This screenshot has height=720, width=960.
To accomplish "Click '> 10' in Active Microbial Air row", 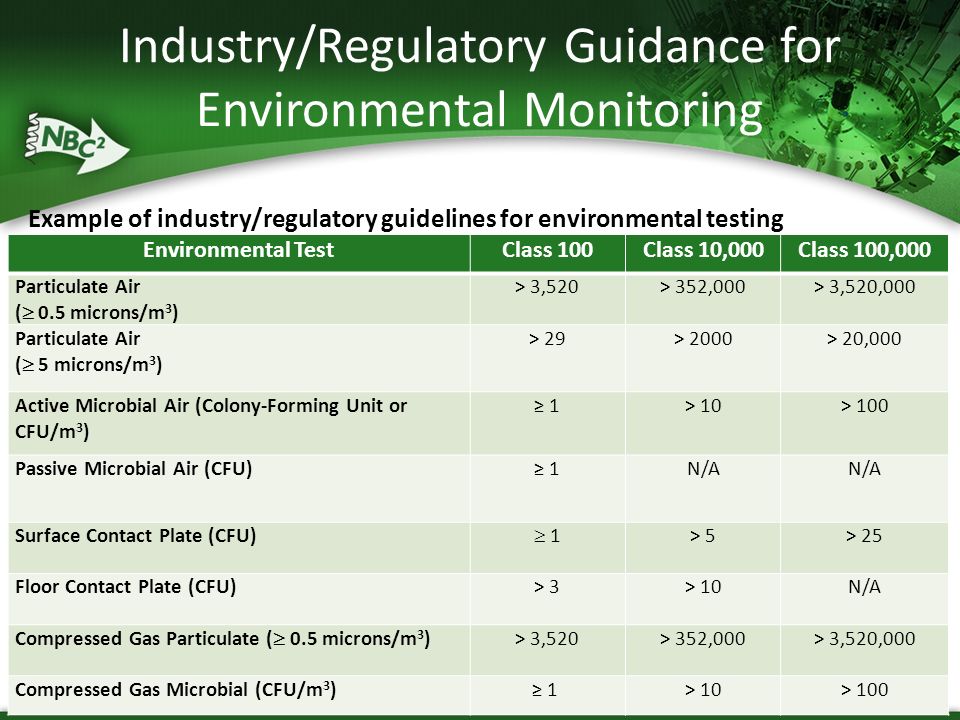I will tap(702, 405).
